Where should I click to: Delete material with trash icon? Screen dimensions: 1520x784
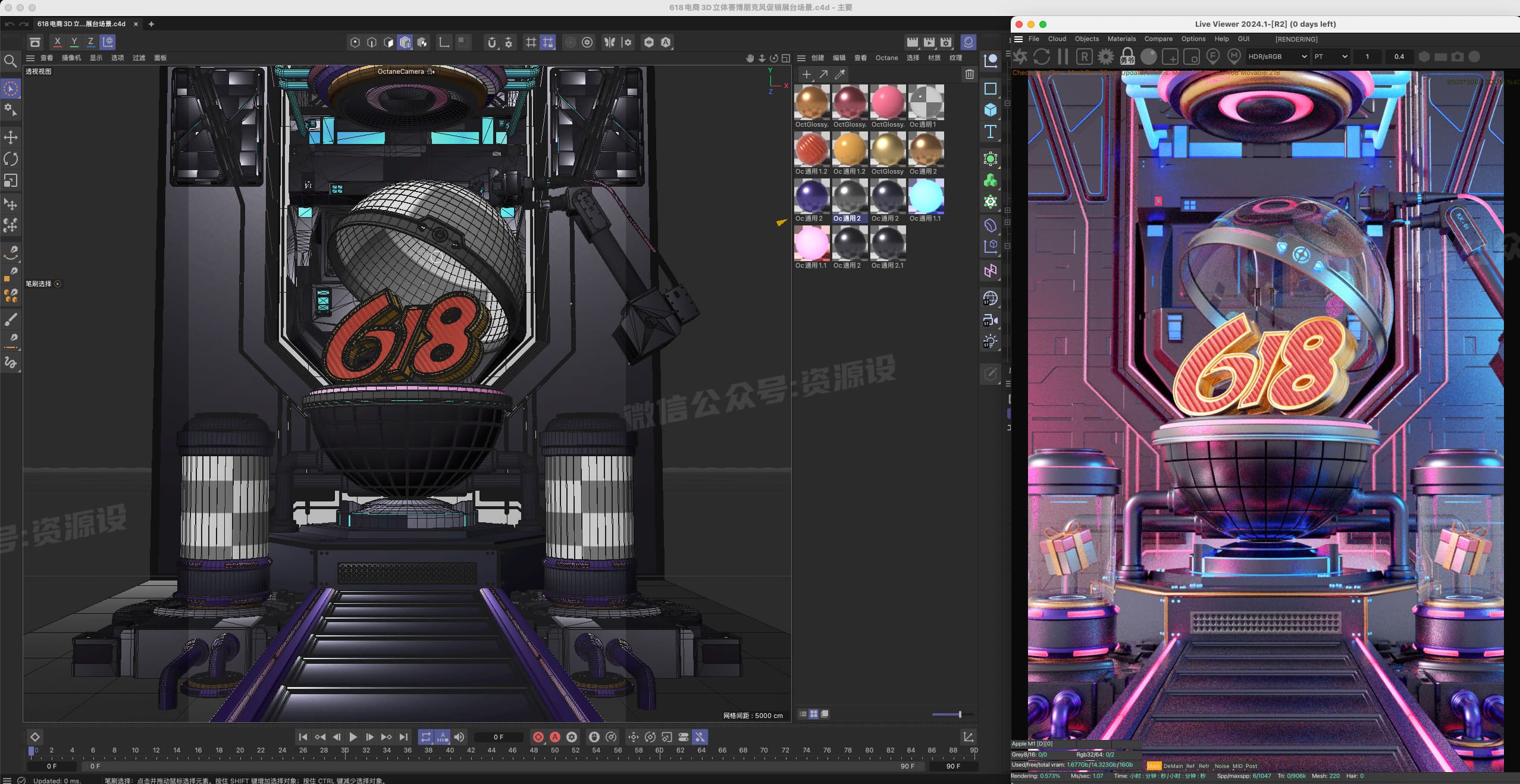tap(970, 74)
